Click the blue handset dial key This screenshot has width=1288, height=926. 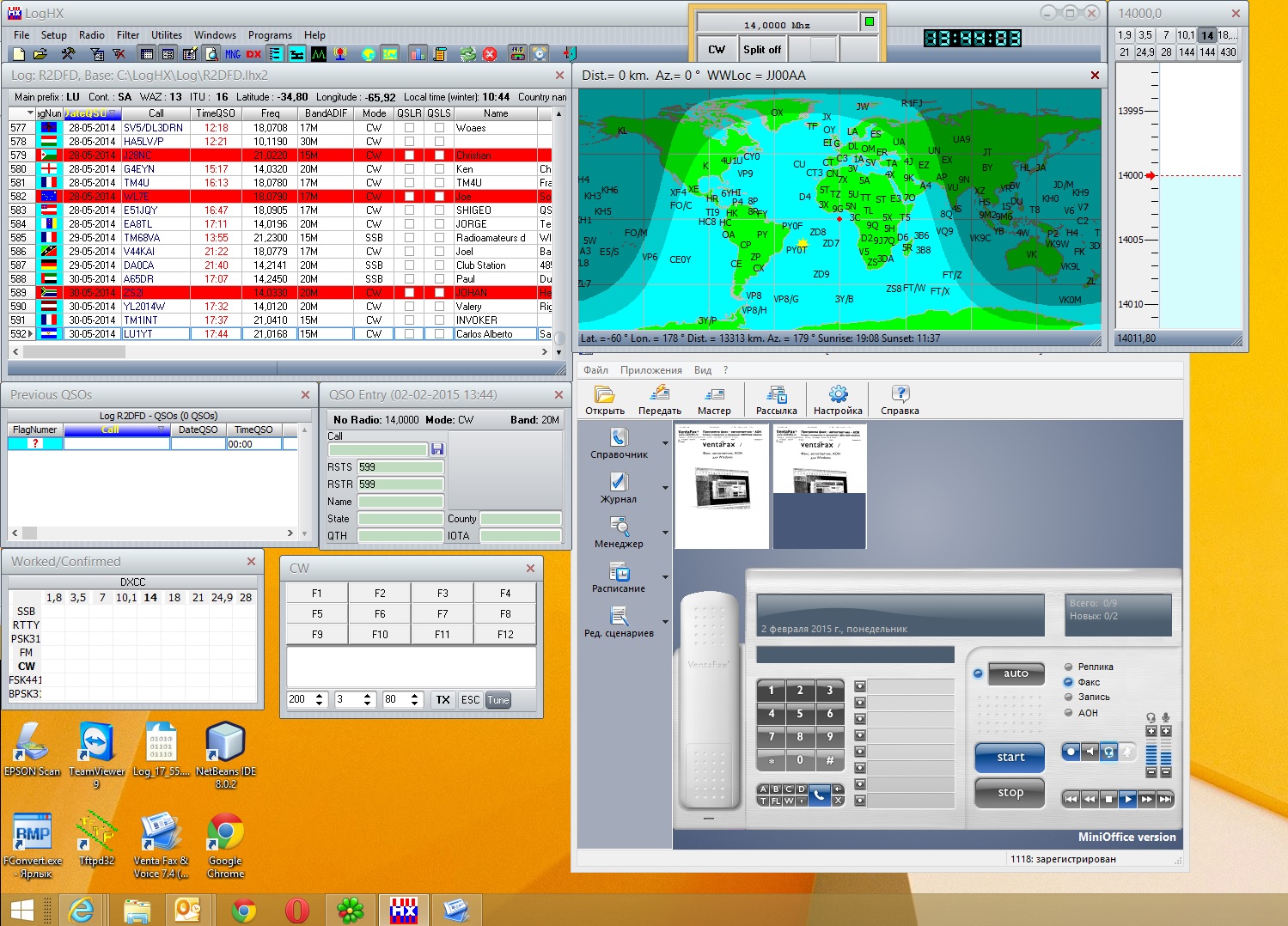pyautogui.click(x=819, y=795)
